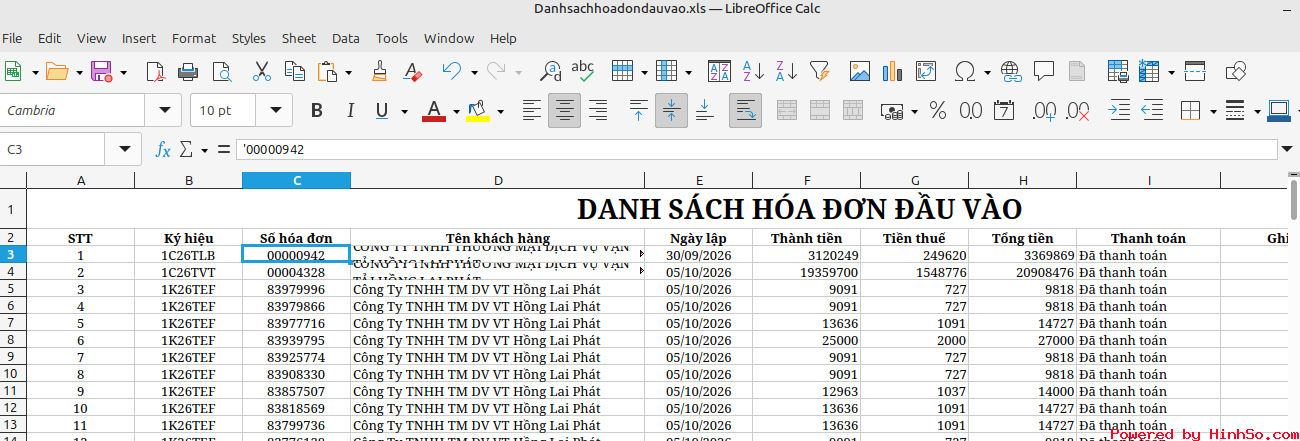Align cell content to top
This screenshot has width=1300, height=441.
coord(639,110)
